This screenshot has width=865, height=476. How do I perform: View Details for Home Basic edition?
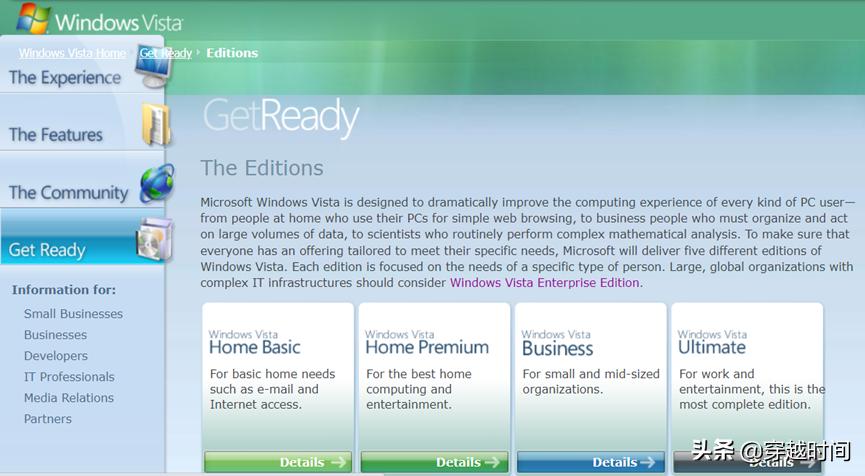pos(278,462)
